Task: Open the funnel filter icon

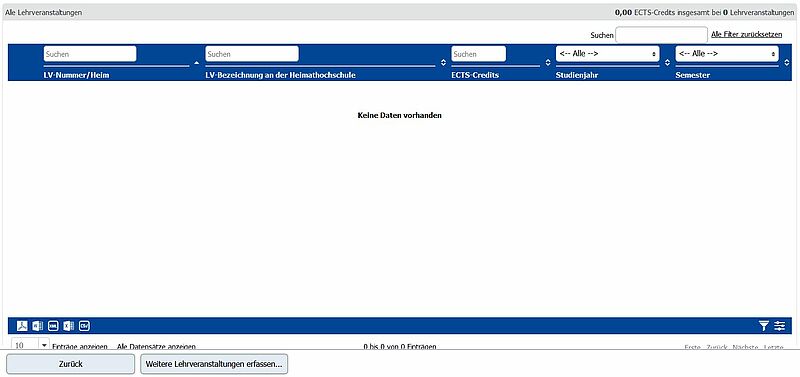Action: [764, 326]
